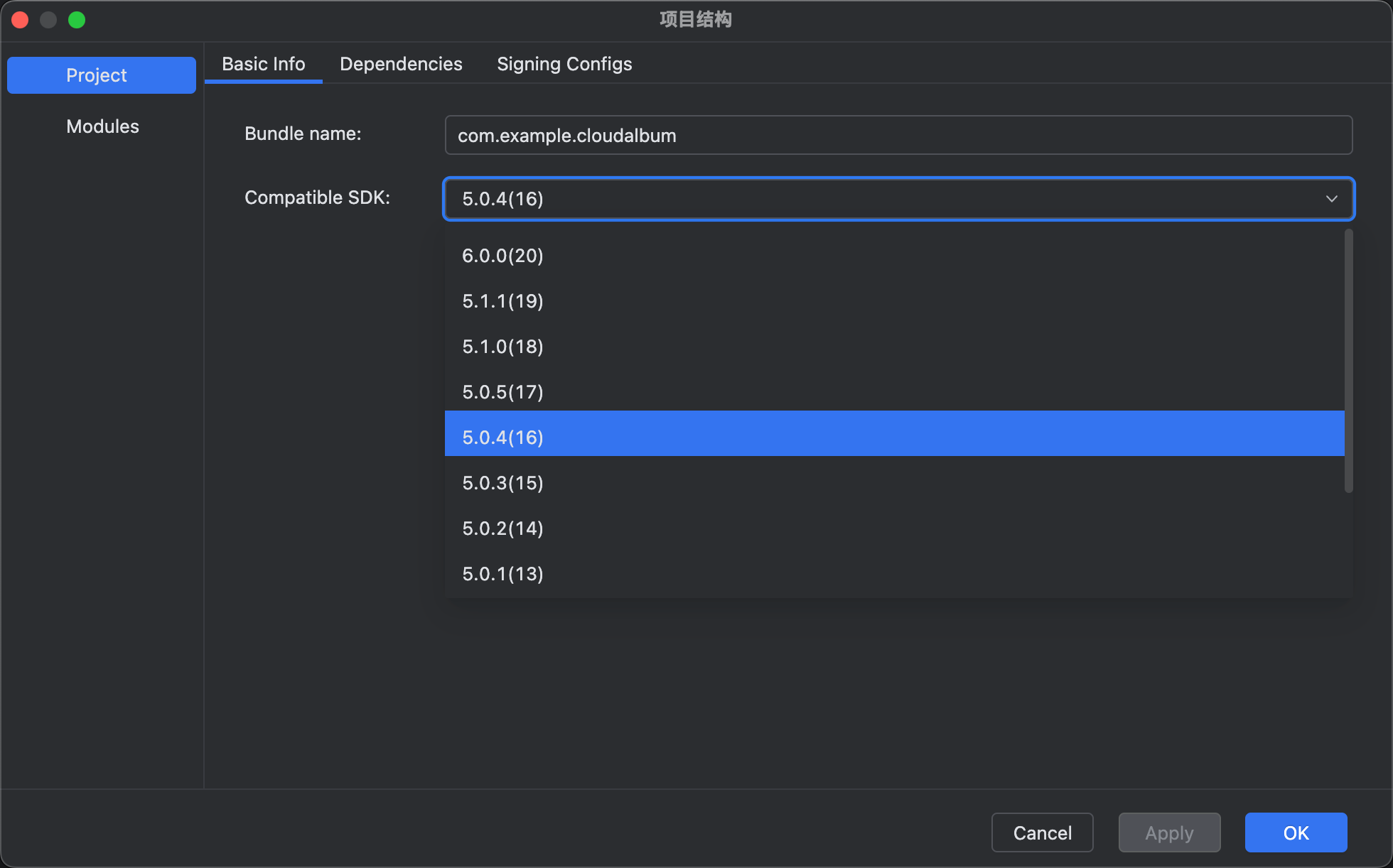Click highlighted 5.0.4(16) list entry
This screenshot has height=868, width=1393.
click(502, 438)
